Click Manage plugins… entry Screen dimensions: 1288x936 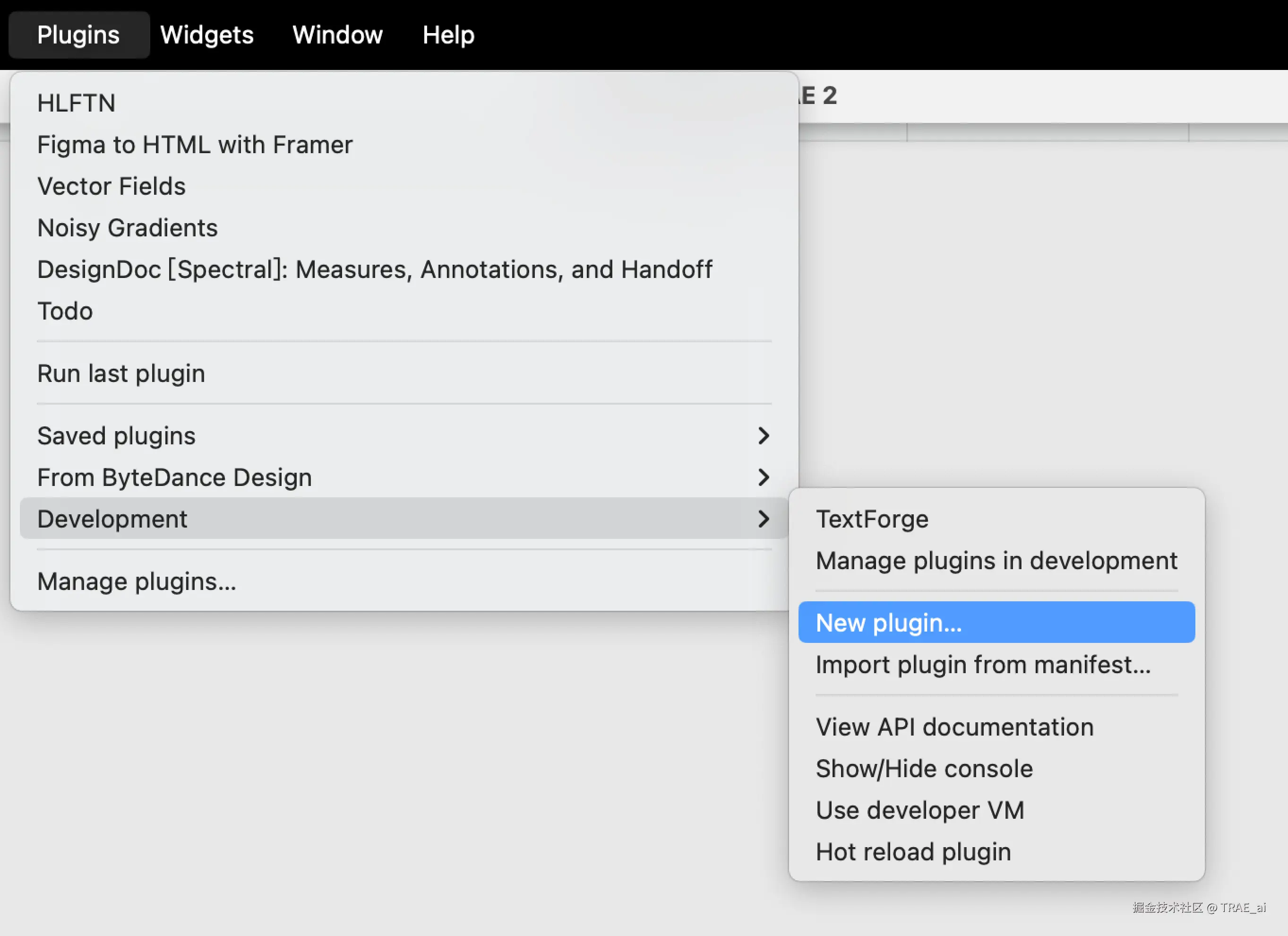[x=136, y=581]
